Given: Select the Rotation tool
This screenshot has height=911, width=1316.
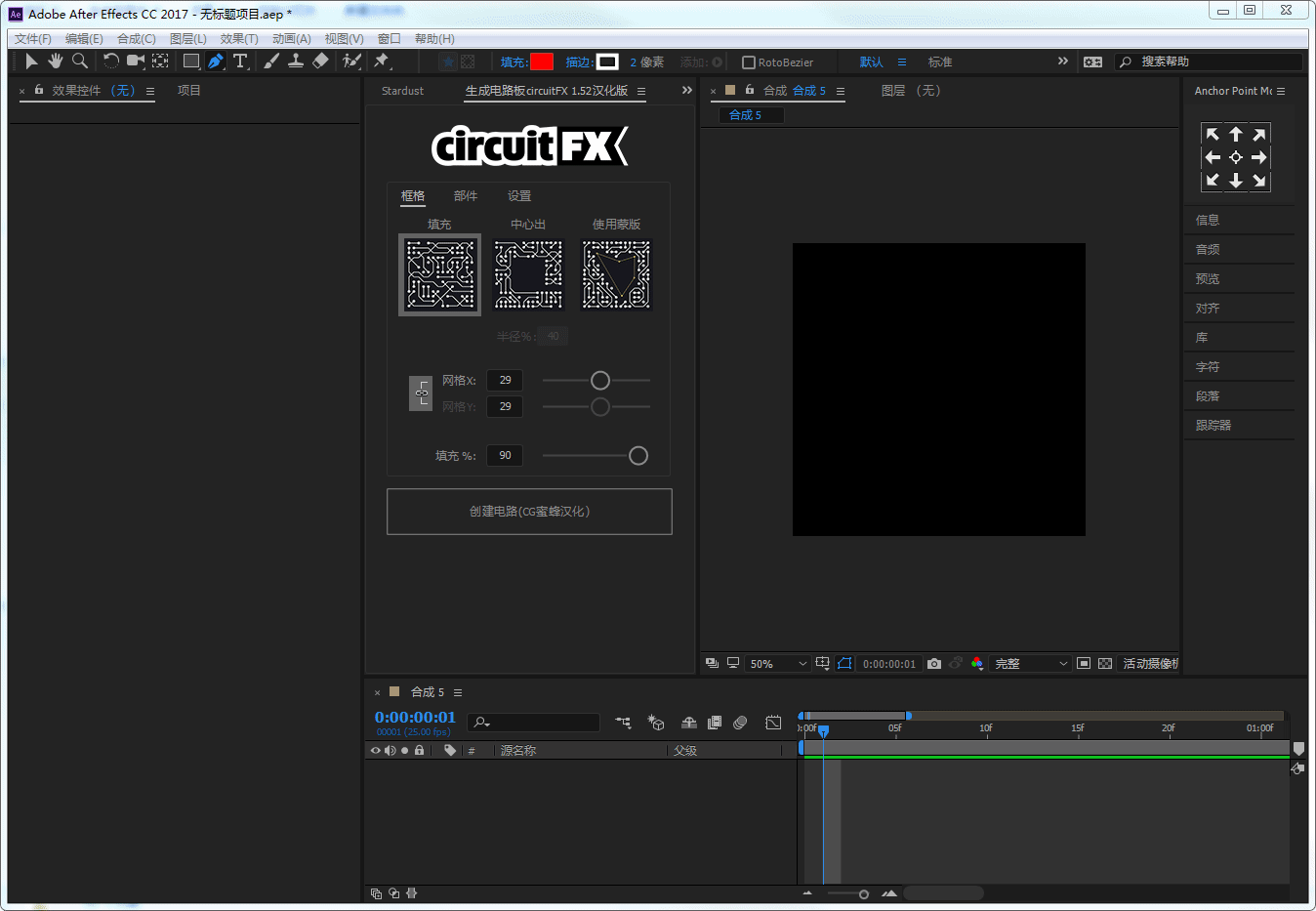Looking at the screenshot, I should tap(111, 62).
